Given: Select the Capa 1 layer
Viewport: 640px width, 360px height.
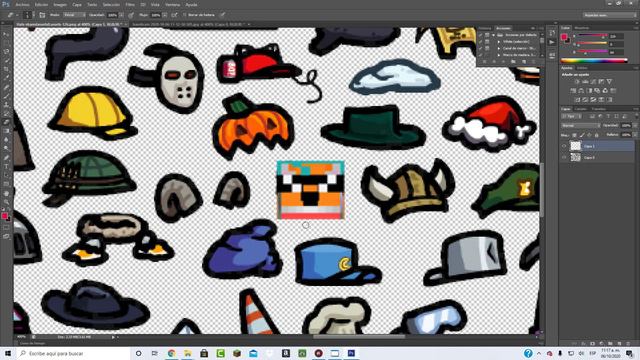Looking at the screenshot, I should point(598,146).
